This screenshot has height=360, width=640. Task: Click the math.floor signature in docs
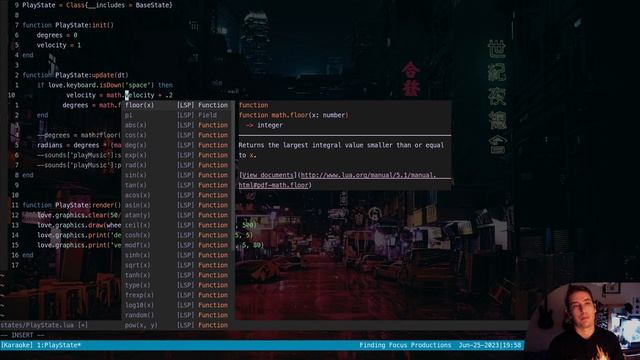[x=293, y=115]
